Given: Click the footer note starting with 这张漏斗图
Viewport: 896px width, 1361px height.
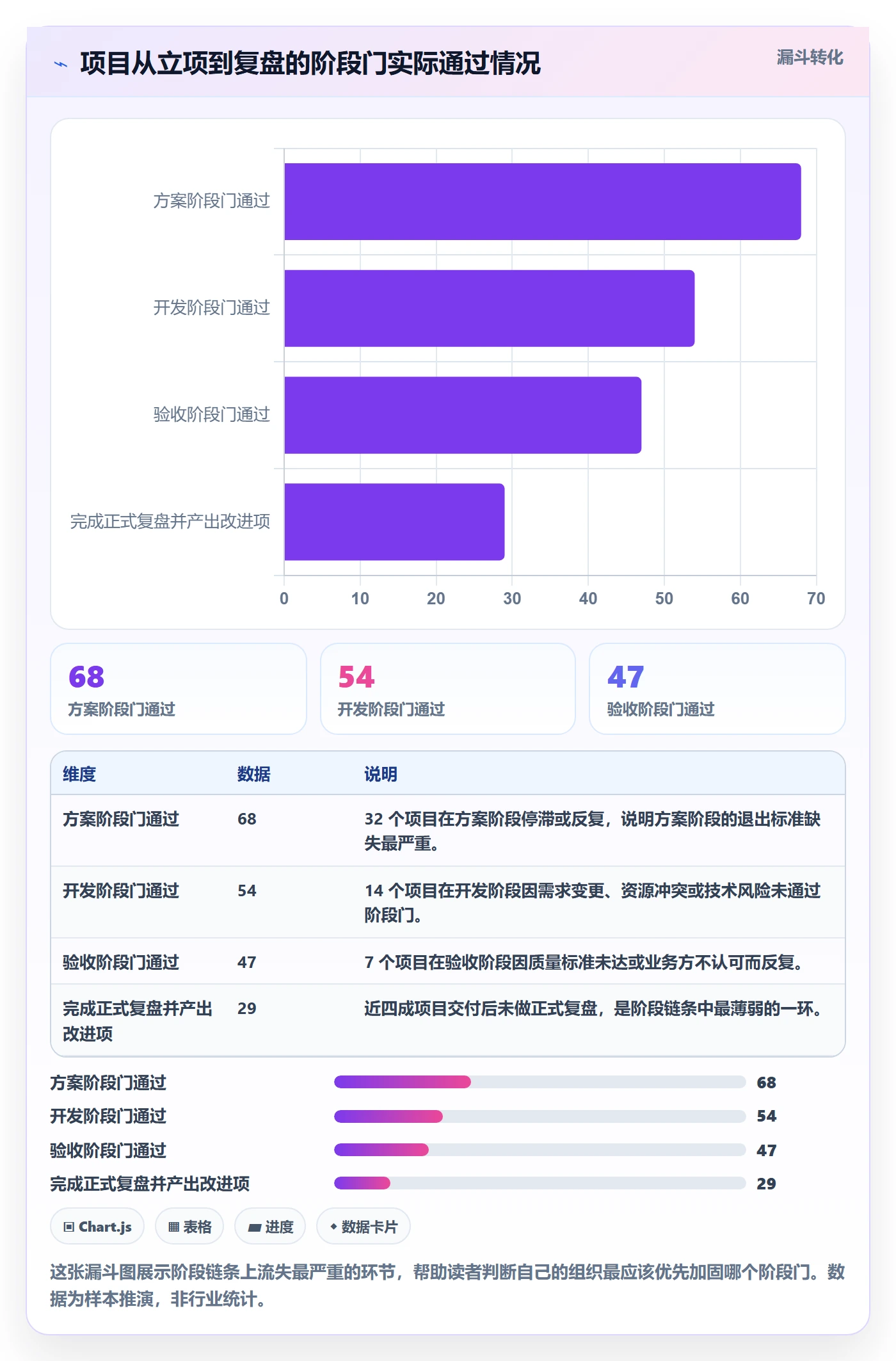Looking at the screenshot, I should (x=447, y=1285).
